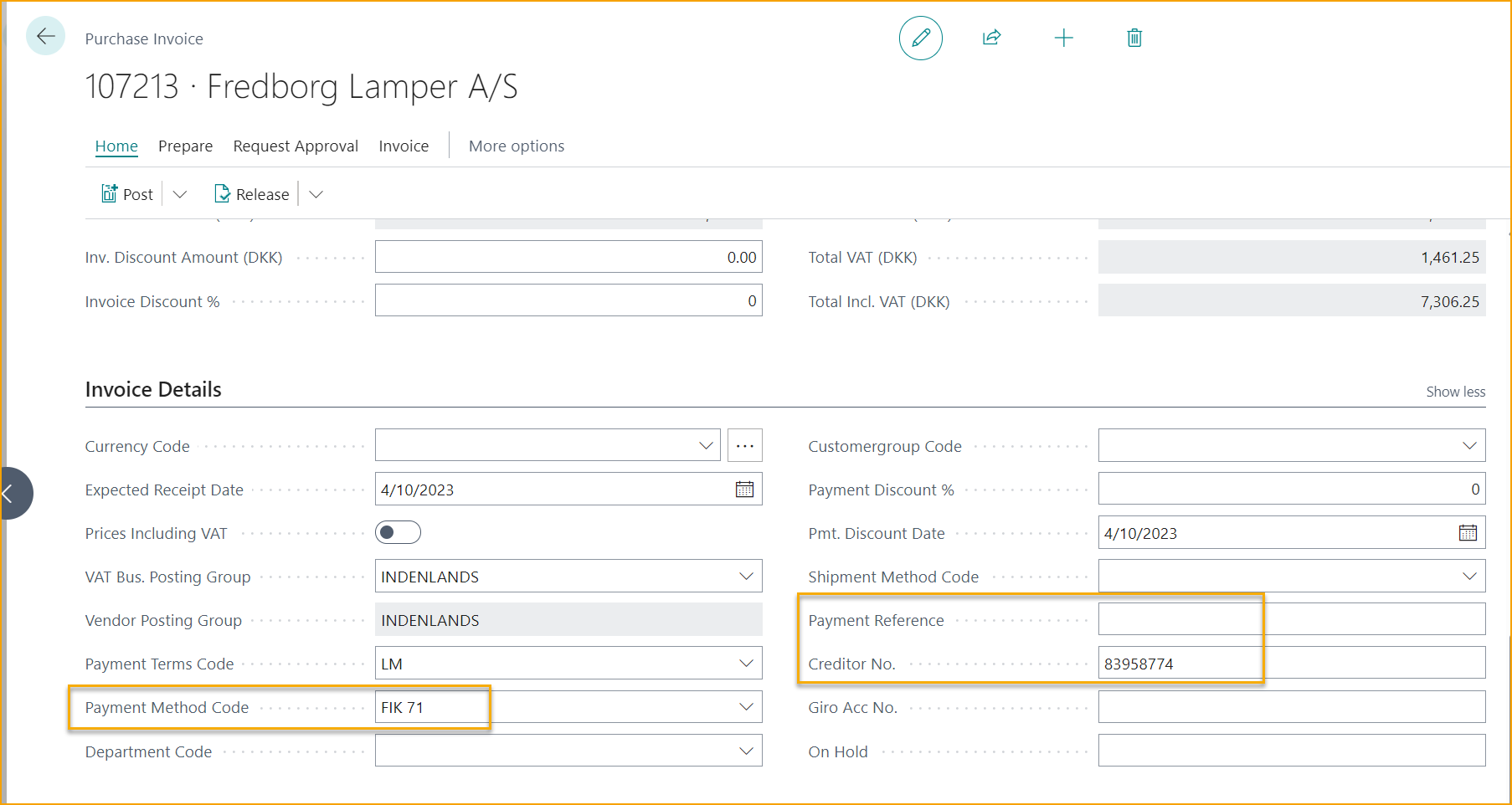
Task: Collapse the Invoice Details section heading
Action: click(153, 389)
